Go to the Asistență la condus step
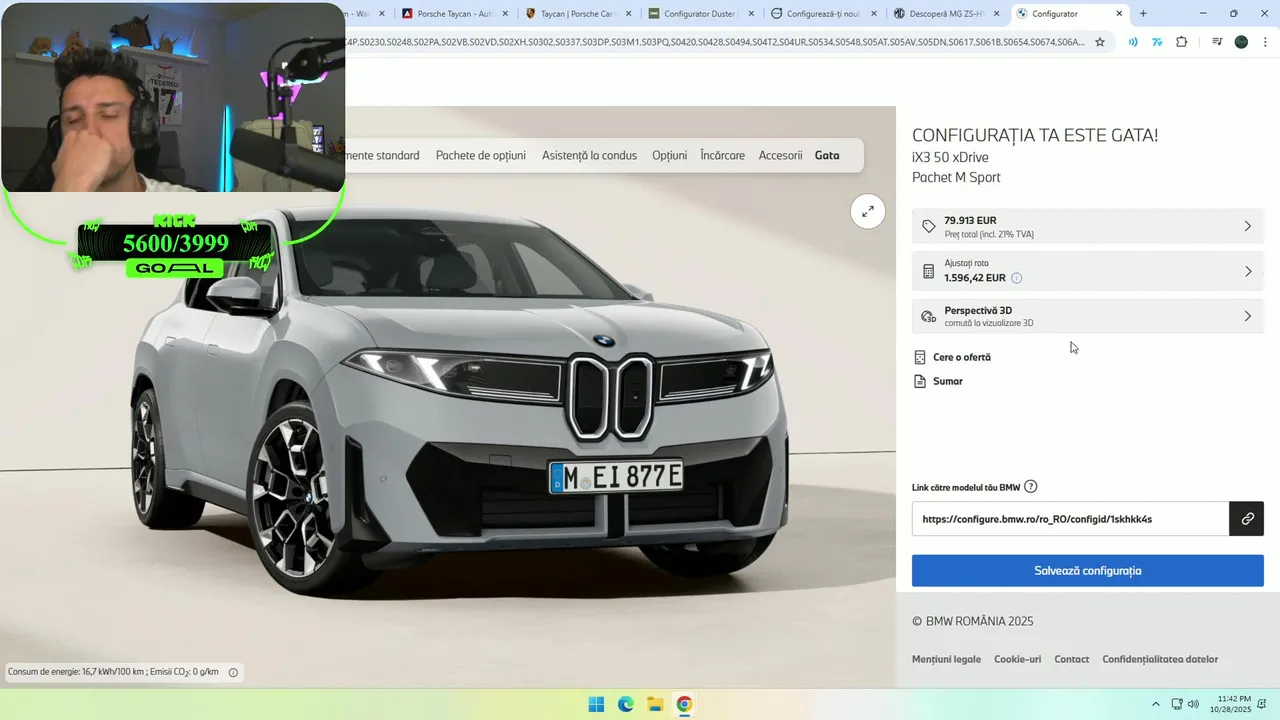Viewport: 1280px width, 720px height. pyautogui.click(x=589, y=155)
